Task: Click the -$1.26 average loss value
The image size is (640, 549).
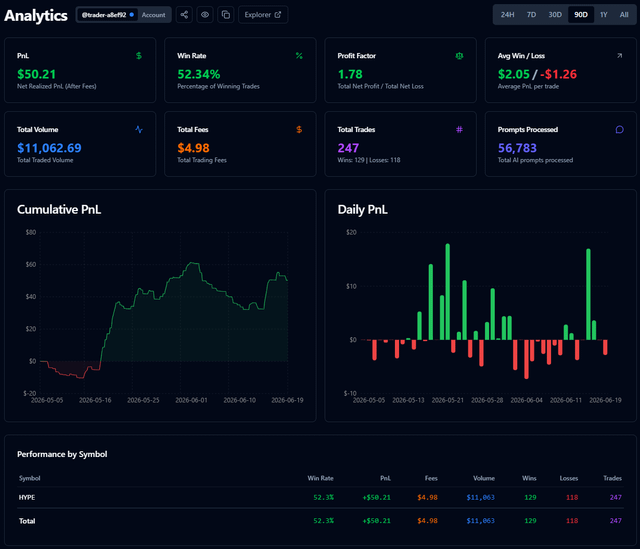Action: click(x=558, y=74)
